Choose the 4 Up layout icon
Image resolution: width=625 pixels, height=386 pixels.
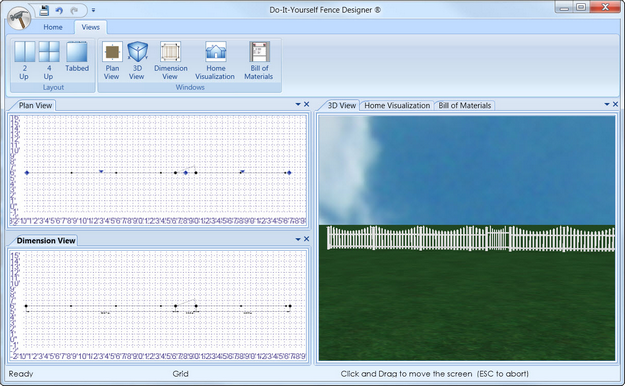[49, 61]
